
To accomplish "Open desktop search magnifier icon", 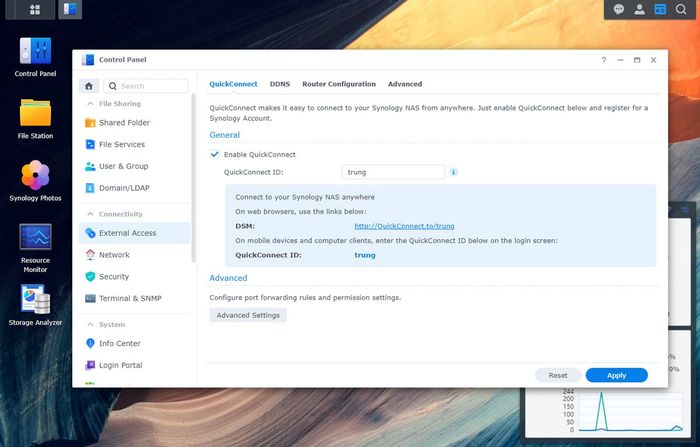I will pos(680,9).
